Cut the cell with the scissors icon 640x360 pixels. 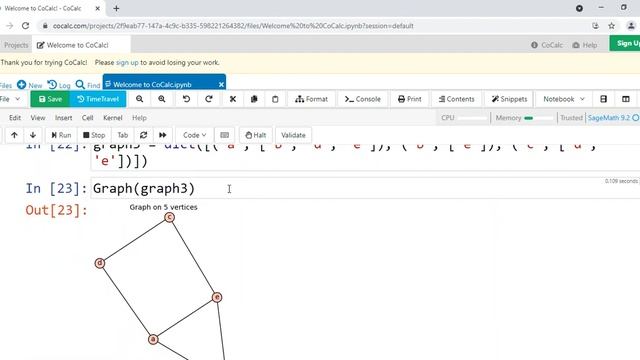(x=233, y=99)
